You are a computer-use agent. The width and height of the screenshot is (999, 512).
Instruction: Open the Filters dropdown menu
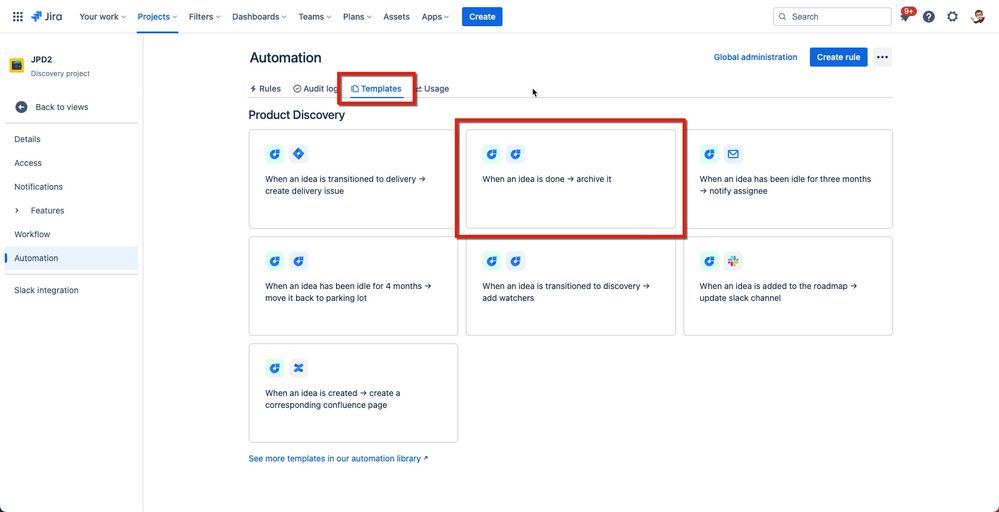[x=205, y=17]
